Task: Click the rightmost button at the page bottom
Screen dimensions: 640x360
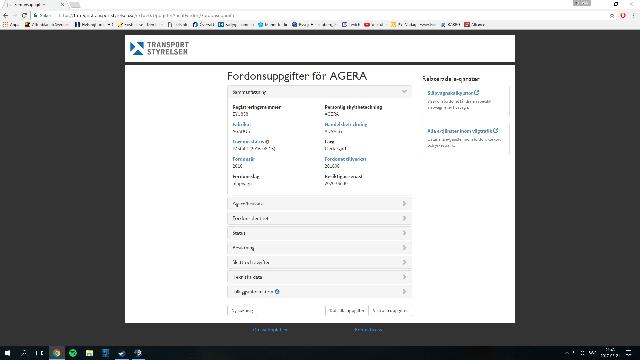Action: (x=390, y=311)
